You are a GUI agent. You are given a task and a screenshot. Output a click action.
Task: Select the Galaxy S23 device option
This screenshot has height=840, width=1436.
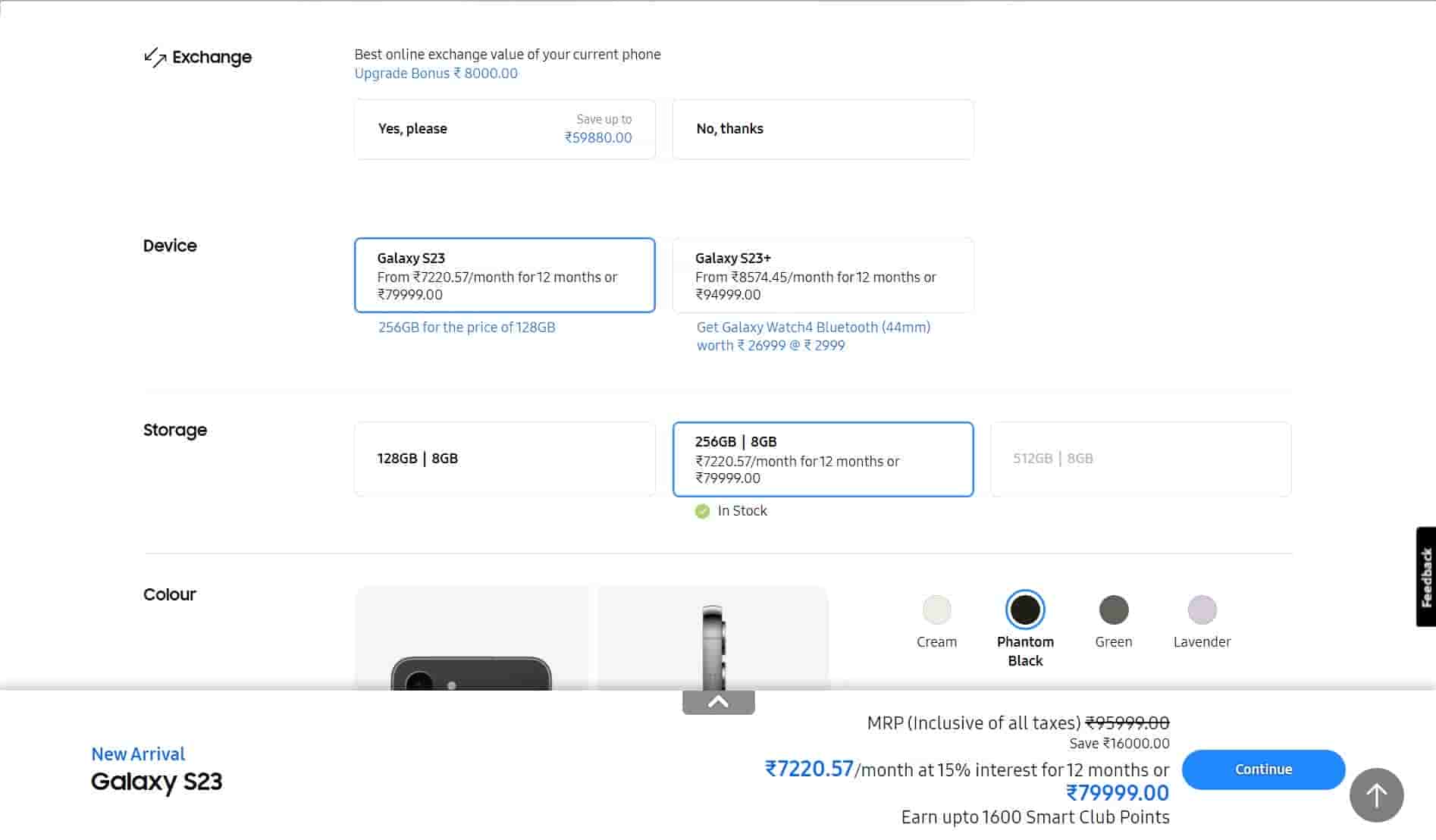point(504,275)
